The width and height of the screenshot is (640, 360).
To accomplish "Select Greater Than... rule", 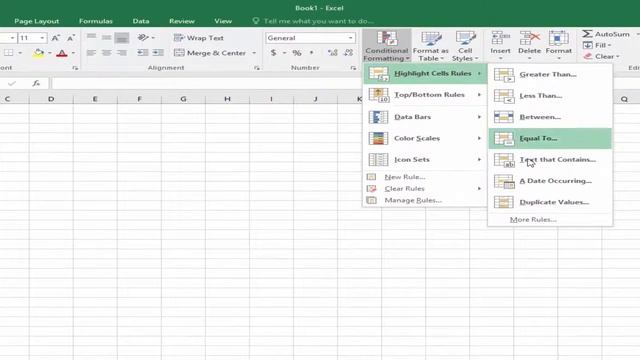I will tap(550, 75).
